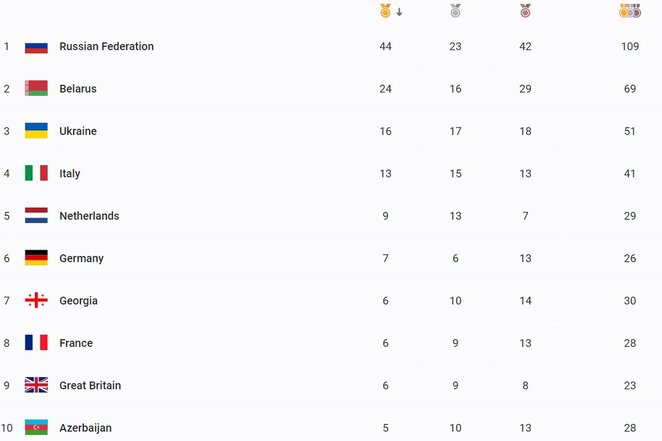Click the France flag icon
This screenshot has height=441, width=662.
coord(36,343)
